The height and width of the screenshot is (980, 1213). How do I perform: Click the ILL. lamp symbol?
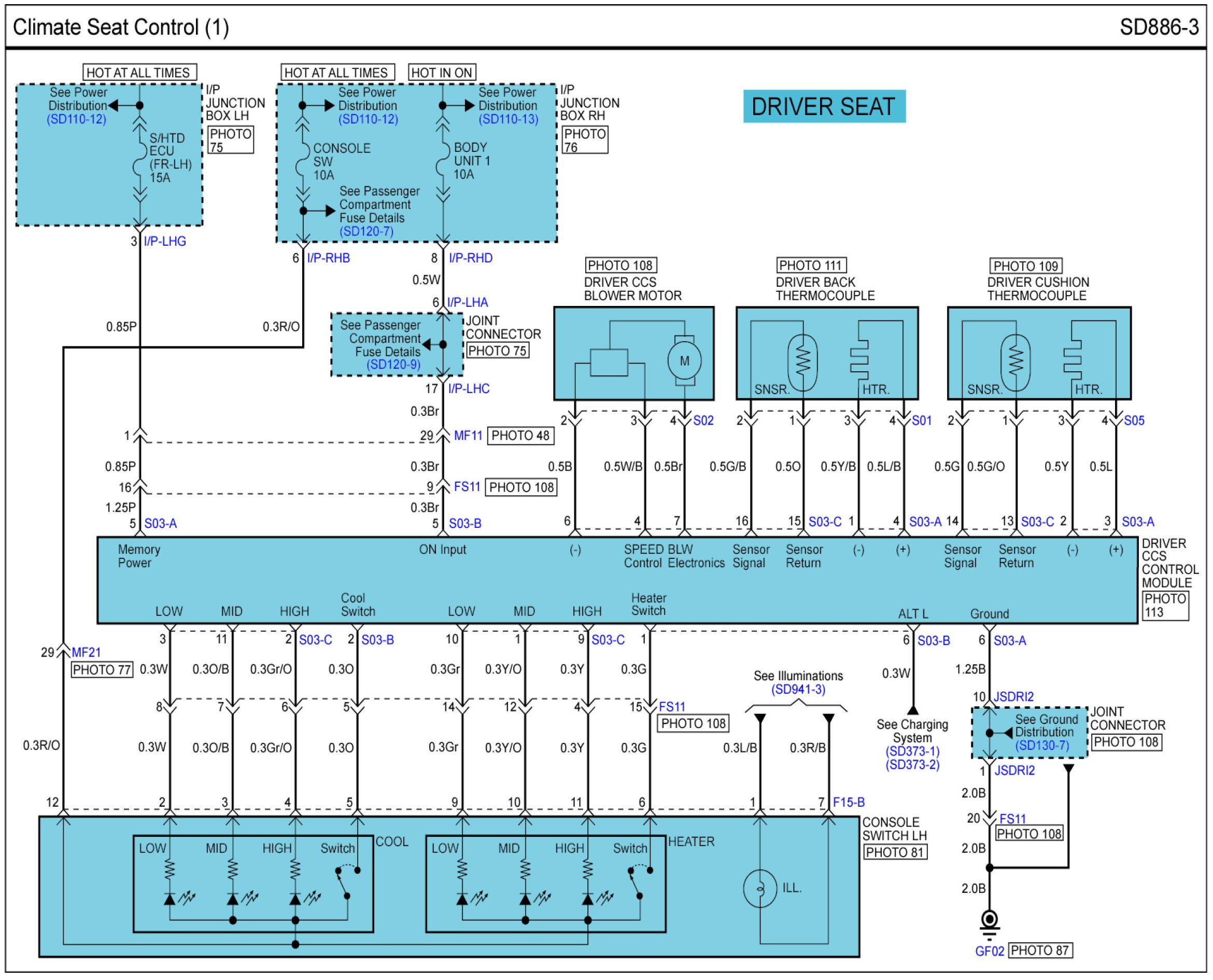pos(760,889)
